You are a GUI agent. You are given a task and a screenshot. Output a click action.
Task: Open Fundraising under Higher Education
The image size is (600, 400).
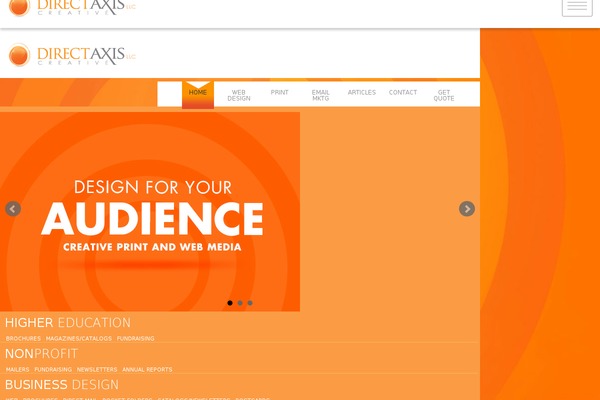pyautogui.click(x=135, y=338)
